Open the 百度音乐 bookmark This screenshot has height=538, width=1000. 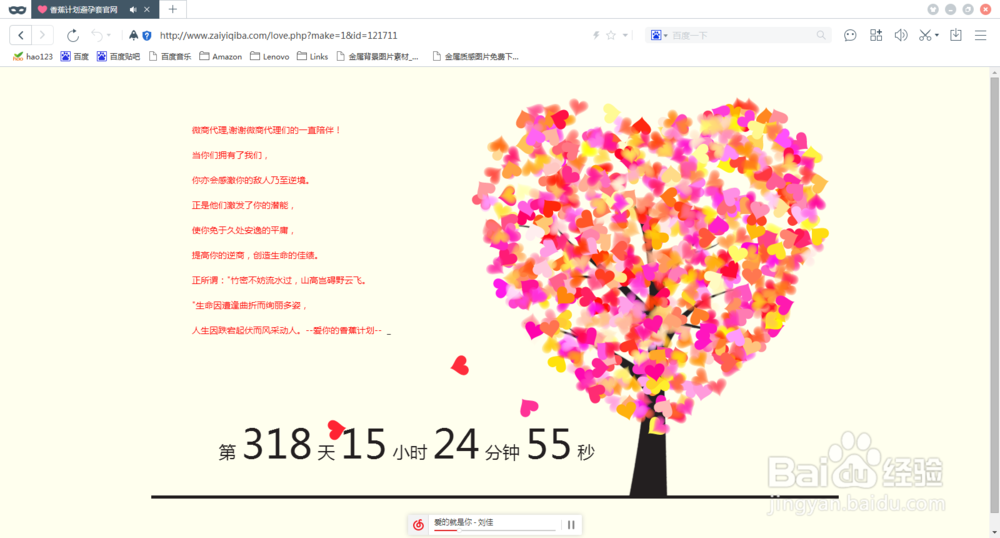coord(170,57)
